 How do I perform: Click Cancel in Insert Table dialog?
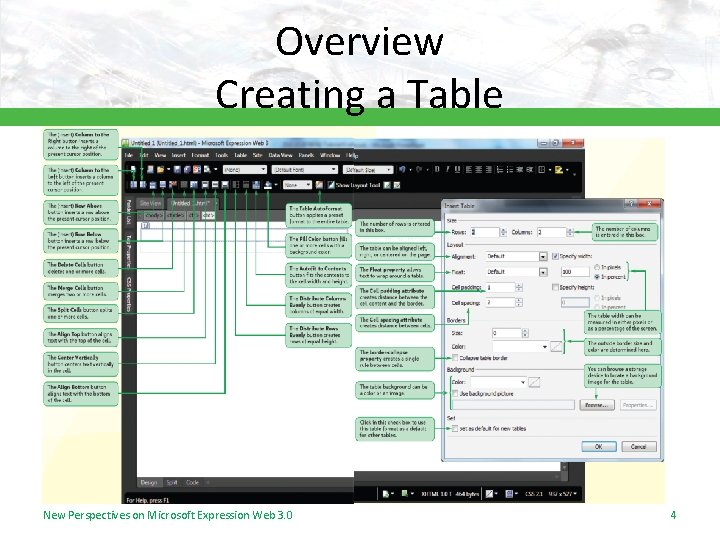[x=639, y=446]
